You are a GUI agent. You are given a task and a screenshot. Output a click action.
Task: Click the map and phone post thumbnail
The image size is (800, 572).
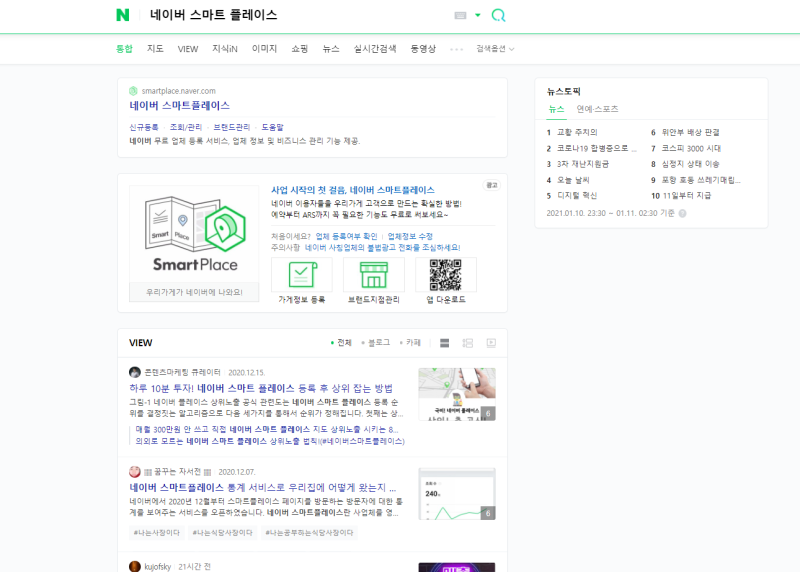[x=457, y=394]
